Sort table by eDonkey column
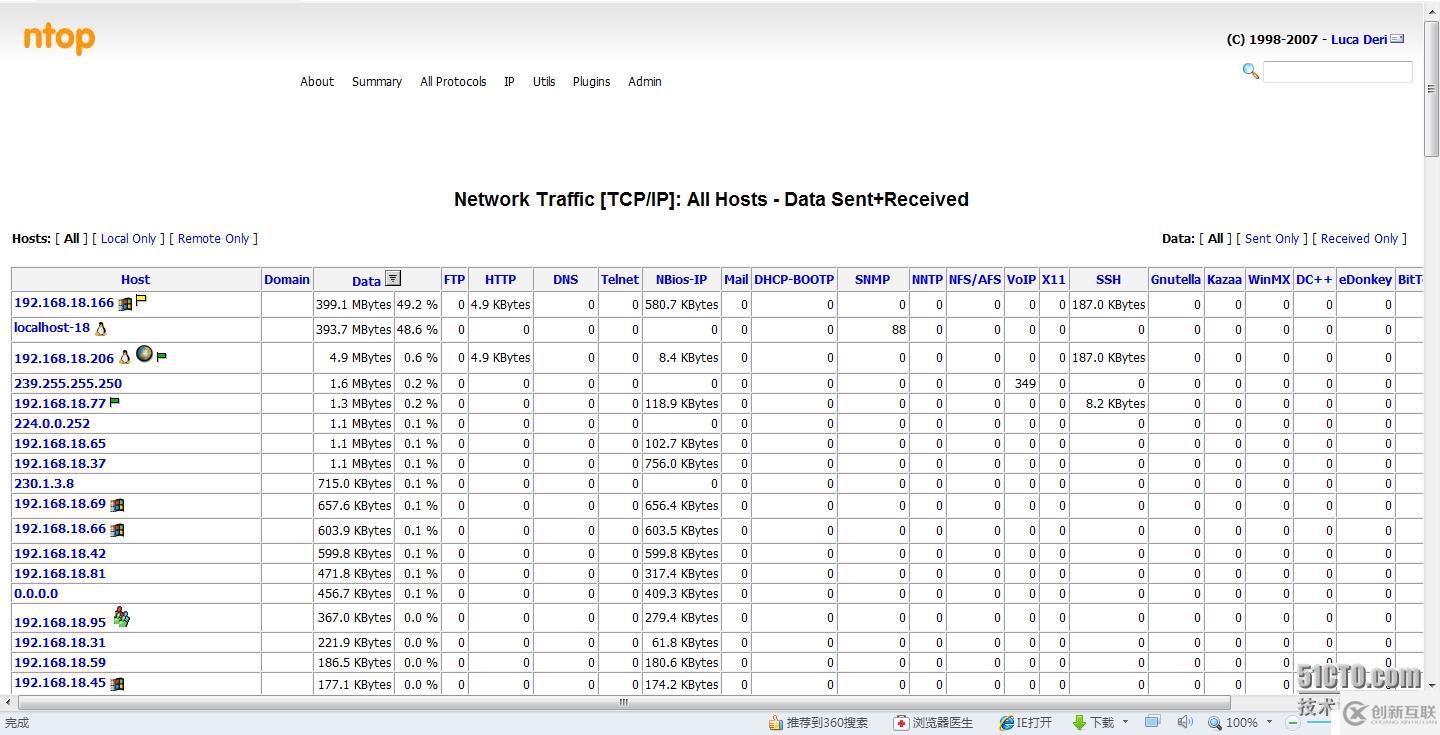 (x=1365, y=280)
